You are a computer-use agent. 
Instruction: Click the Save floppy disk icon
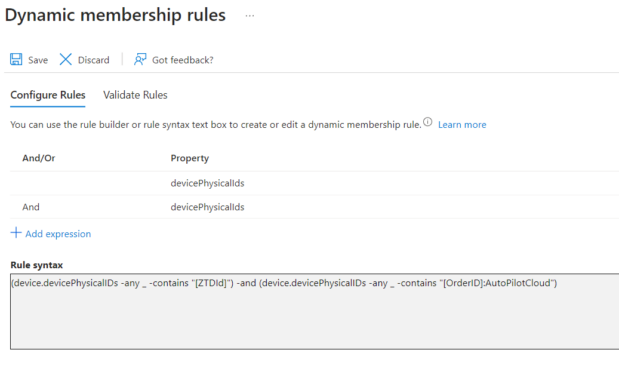(16, 59)
